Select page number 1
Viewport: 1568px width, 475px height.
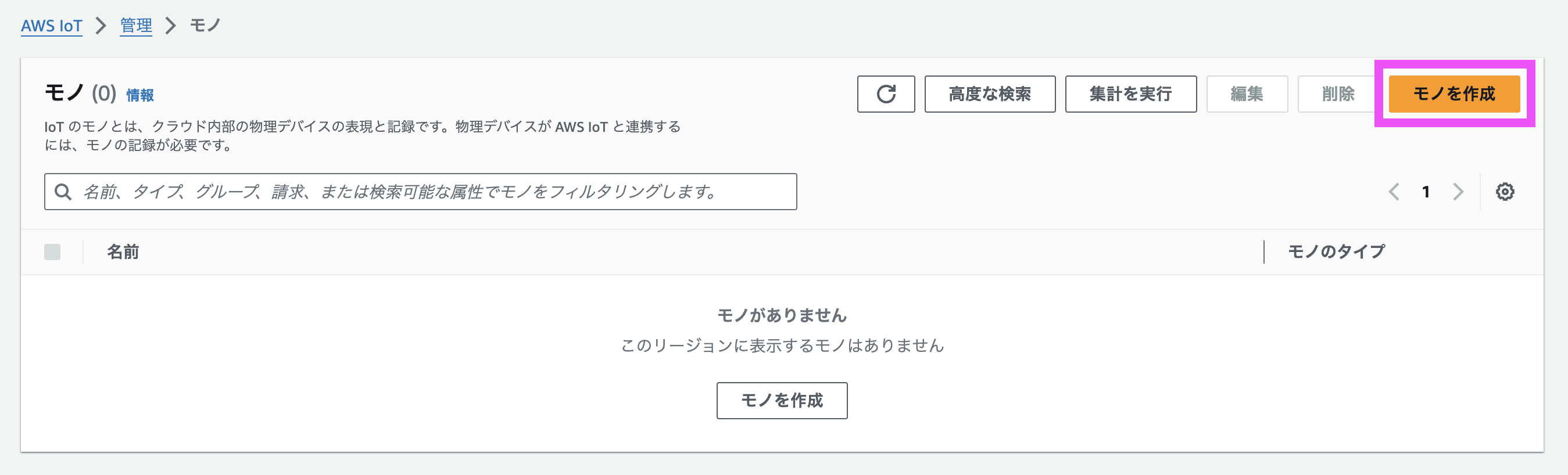tap(1426, 192)
